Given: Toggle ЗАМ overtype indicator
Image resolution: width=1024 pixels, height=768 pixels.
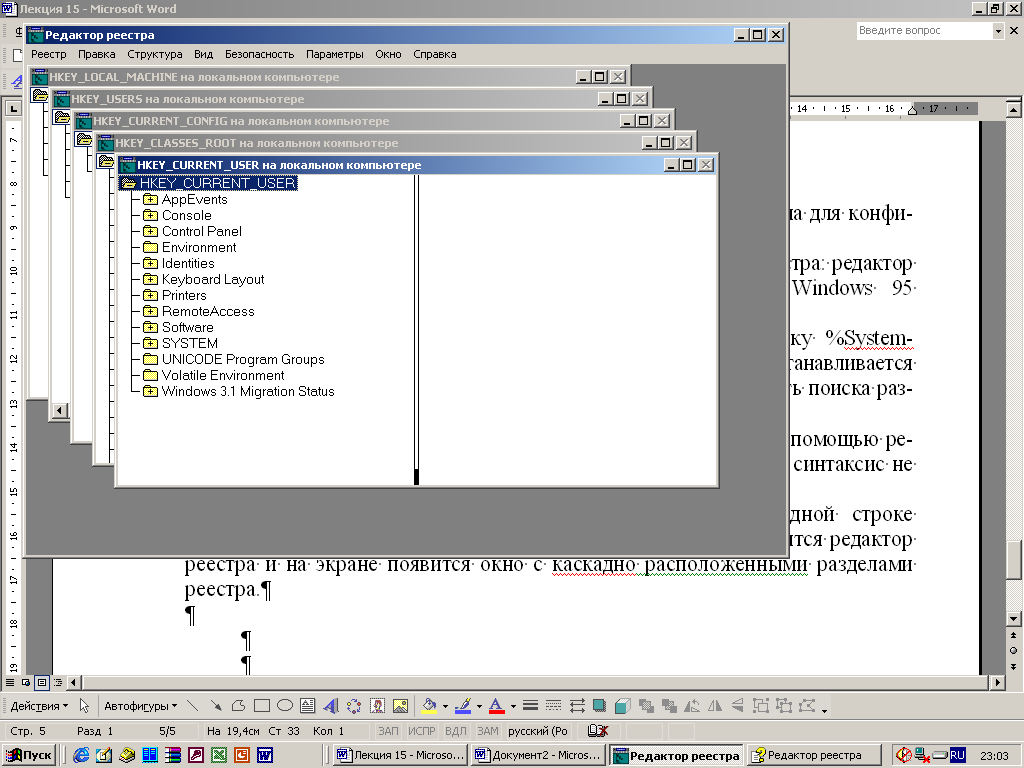Looking at the screenshot, I should [x=488, y=731].
